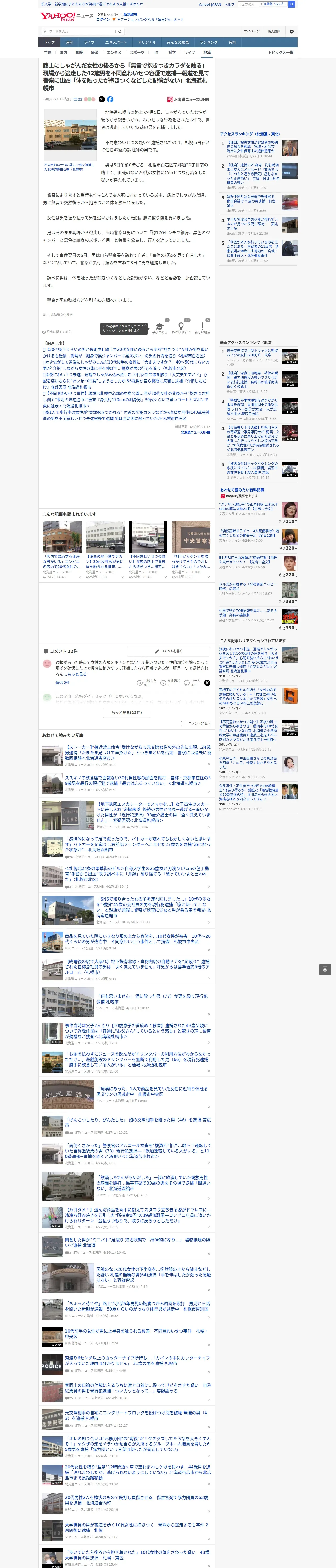Click the scroll-to-top arrow button

[325, 970]
